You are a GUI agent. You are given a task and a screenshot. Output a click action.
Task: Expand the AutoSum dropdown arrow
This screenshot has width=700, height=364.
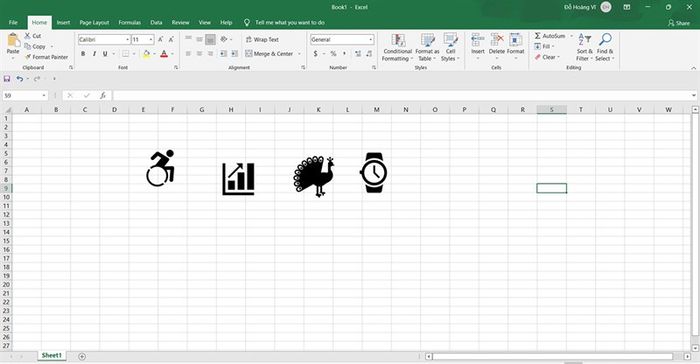[x=571, y=36]
